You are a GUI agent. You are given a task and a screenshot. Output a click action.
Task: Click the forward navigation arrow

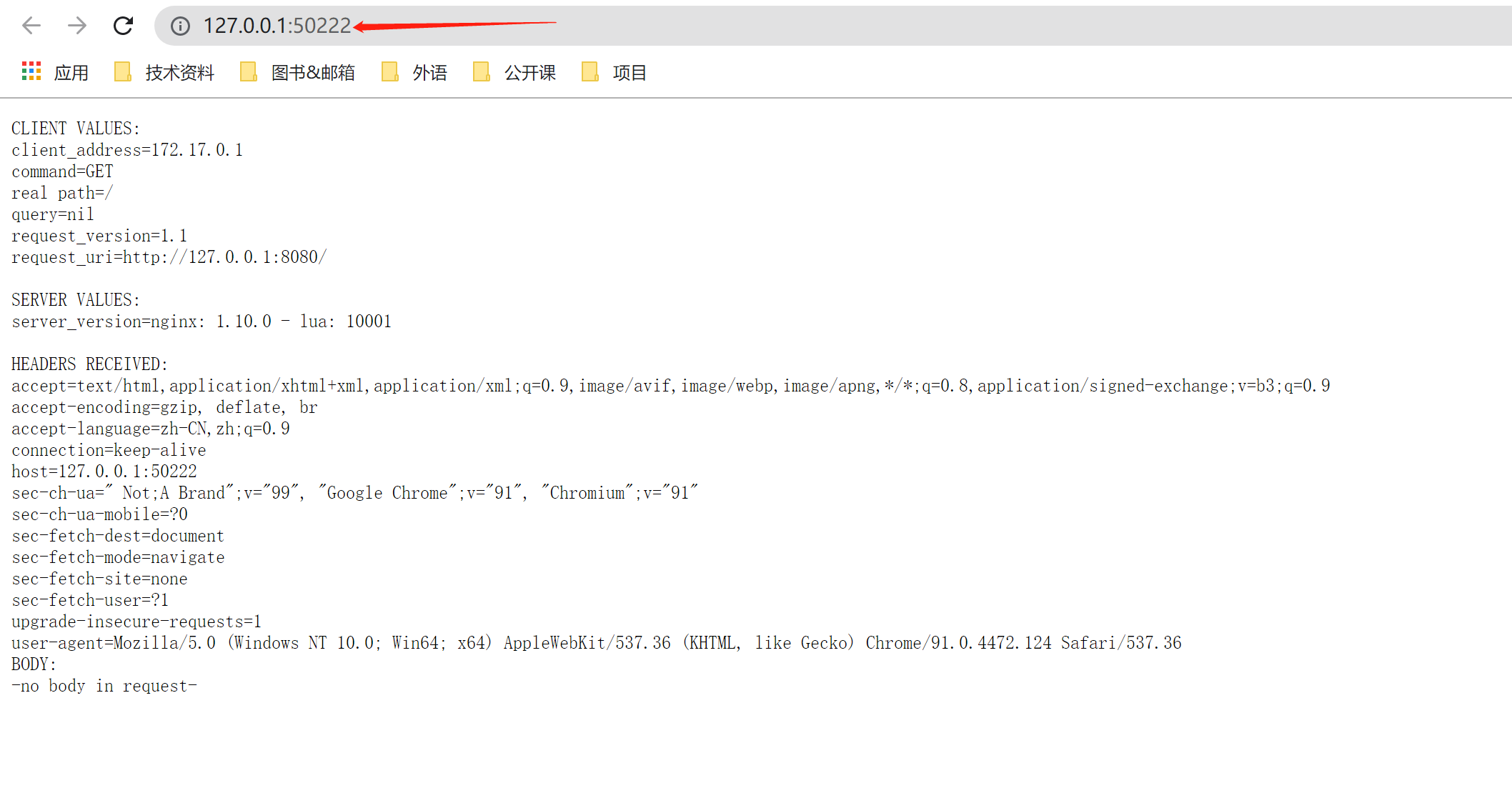[76, 26]
